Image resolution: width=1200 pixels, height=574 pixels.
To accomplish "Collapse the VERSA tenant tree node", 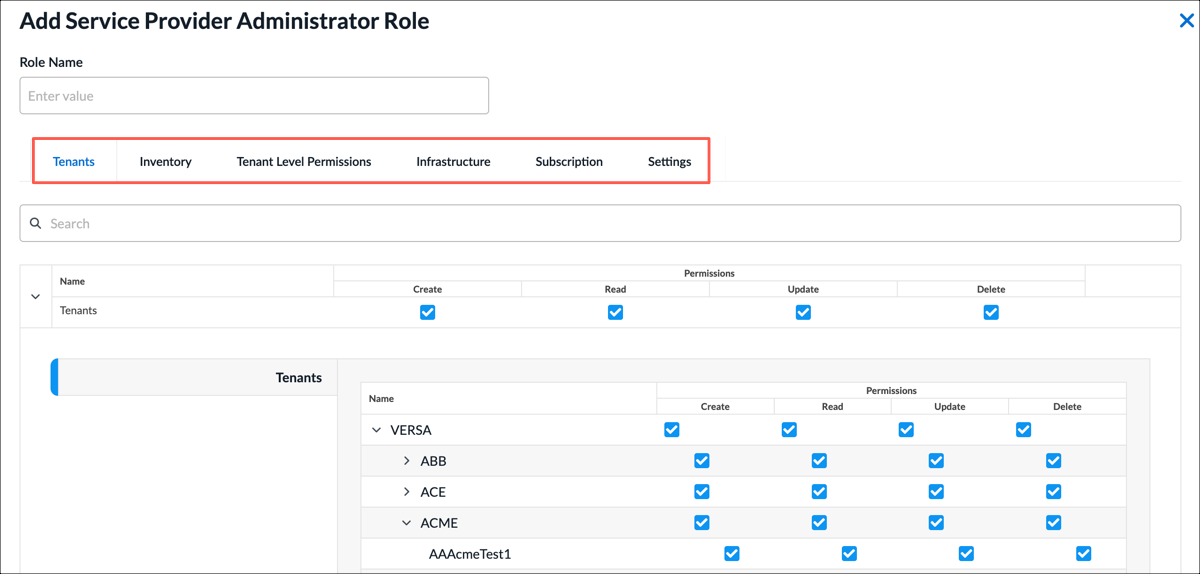I will tap(377, 430).
